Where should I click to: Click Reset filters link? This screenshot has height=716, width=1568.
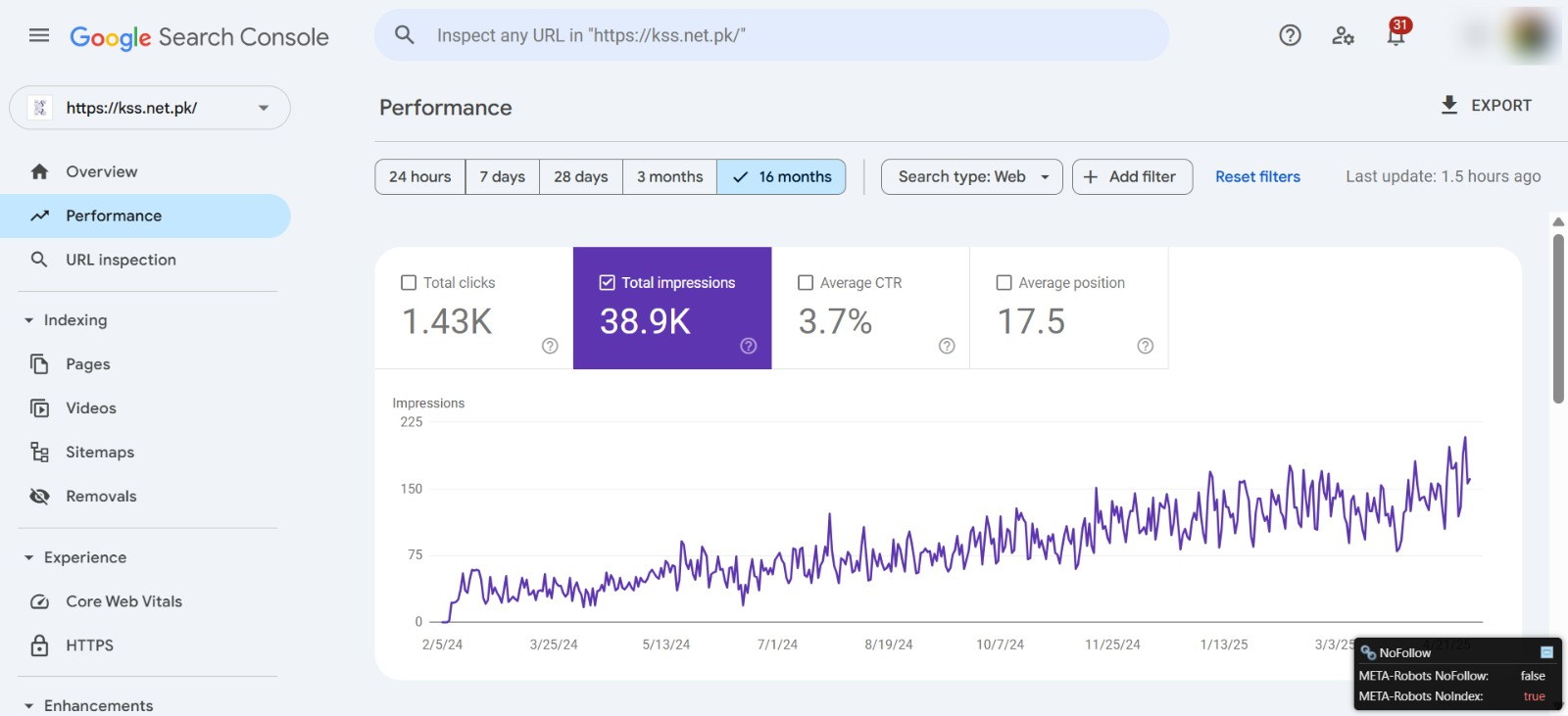pyautogui.click(x=1257, y=176)
